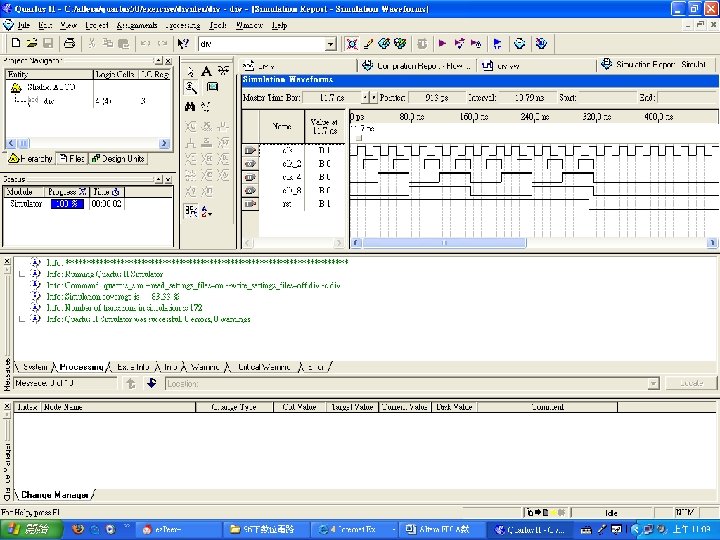The width and height of the screenshot is (720, 540).
Task: Select the text 'A' tool in waveform toolbar
Action: click(206, 71)
